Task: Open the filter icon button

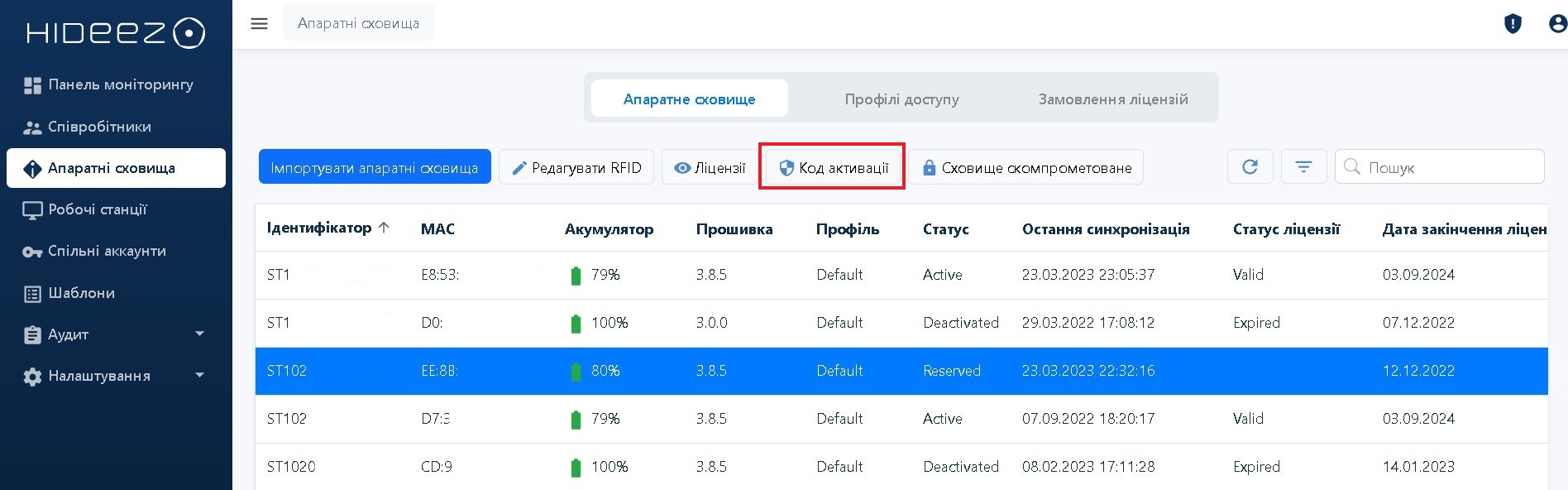Action: [1303, 167]
